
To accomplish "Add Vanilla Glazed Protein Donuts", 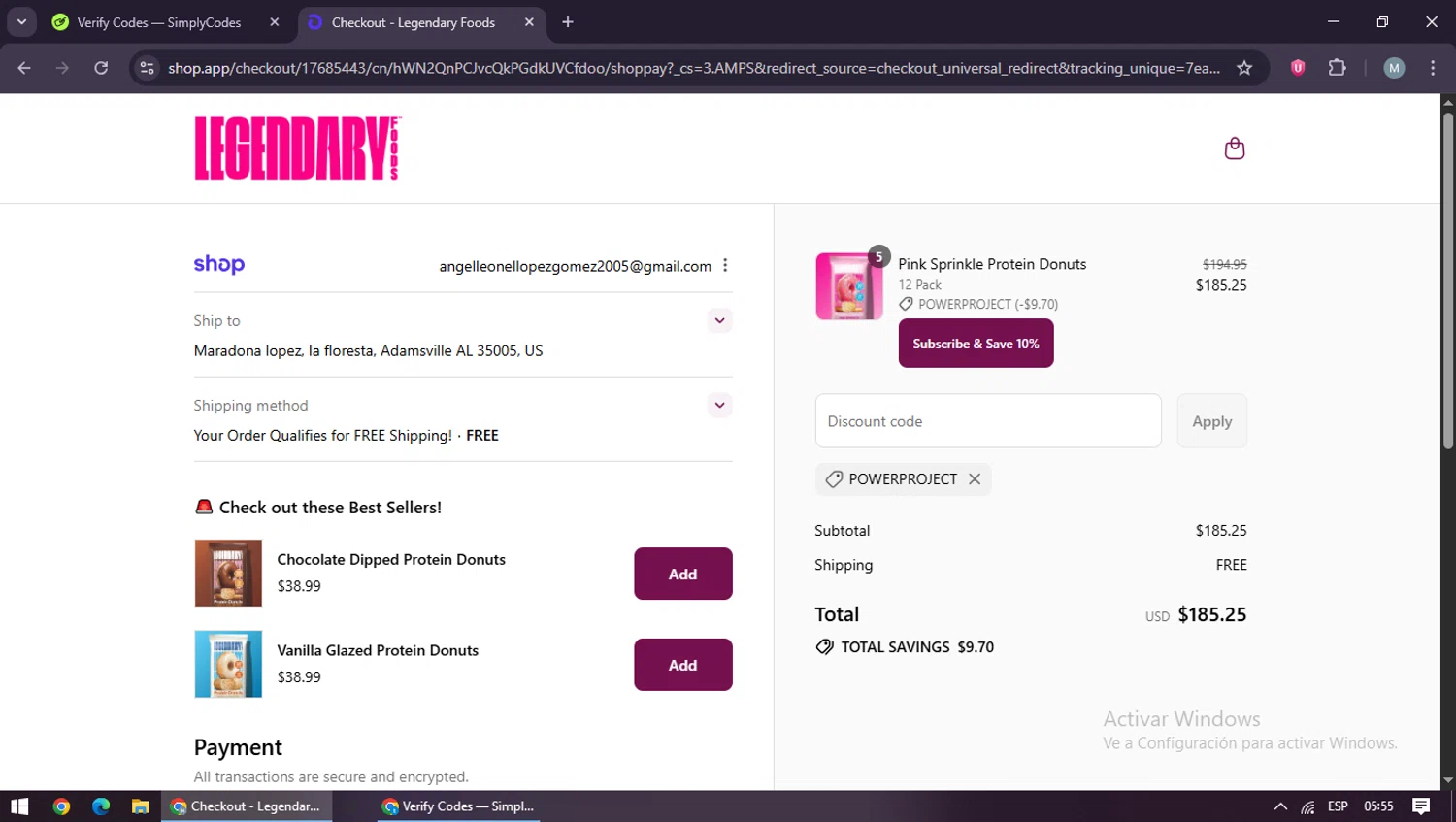I will [683, 665].
